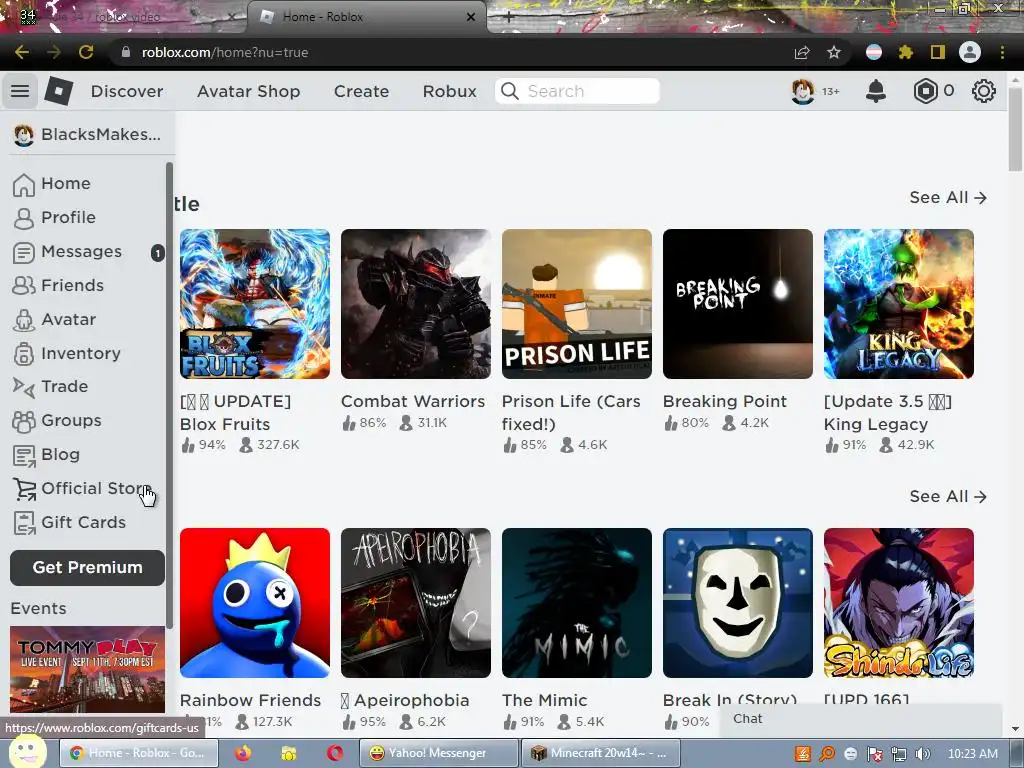The width and height of the screenshot is (1024, 768).
Task: Open Chrome's three-dot menu
Action: (1002, 52)
